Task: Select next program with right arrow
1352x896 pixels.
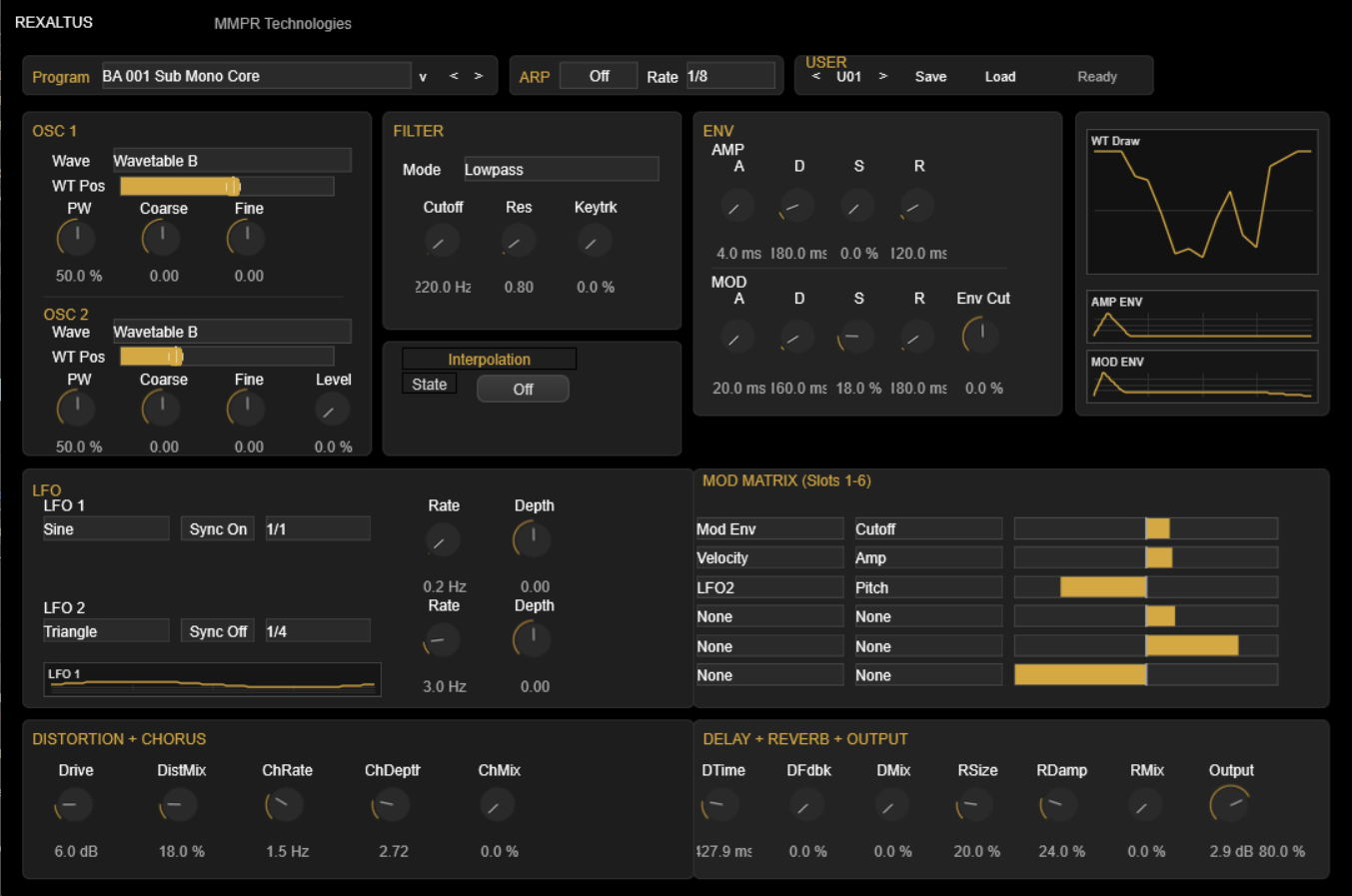Action: pyautogui.click(x=479, y=75)
